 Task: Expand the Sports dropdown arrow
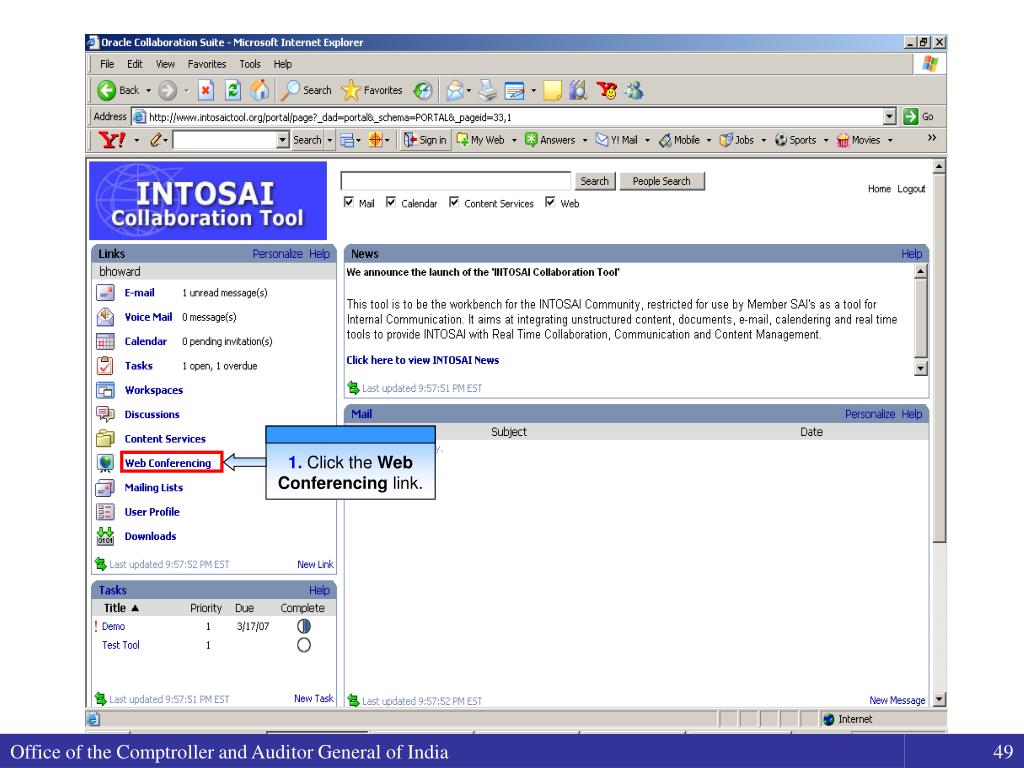[825, 140]
